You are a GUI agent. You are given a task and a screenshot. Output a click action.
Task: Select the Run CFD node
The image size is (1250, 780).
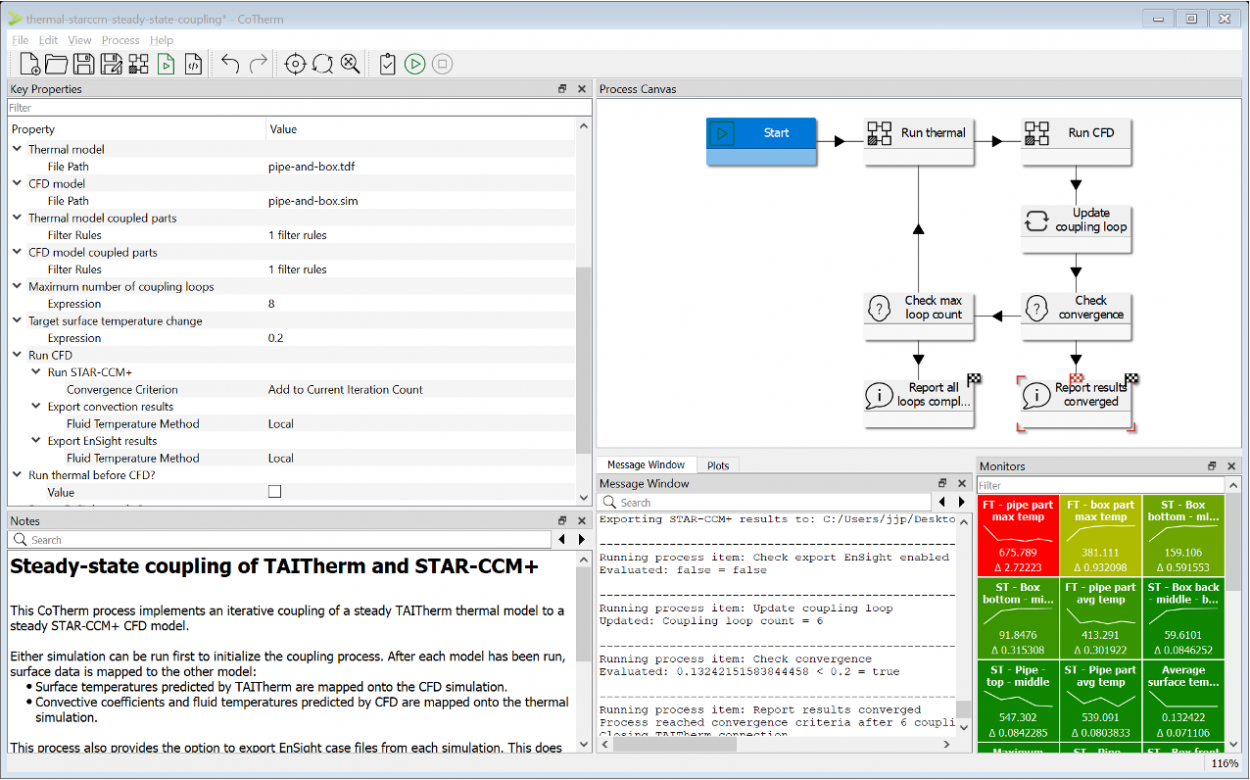coord(1076,141)
